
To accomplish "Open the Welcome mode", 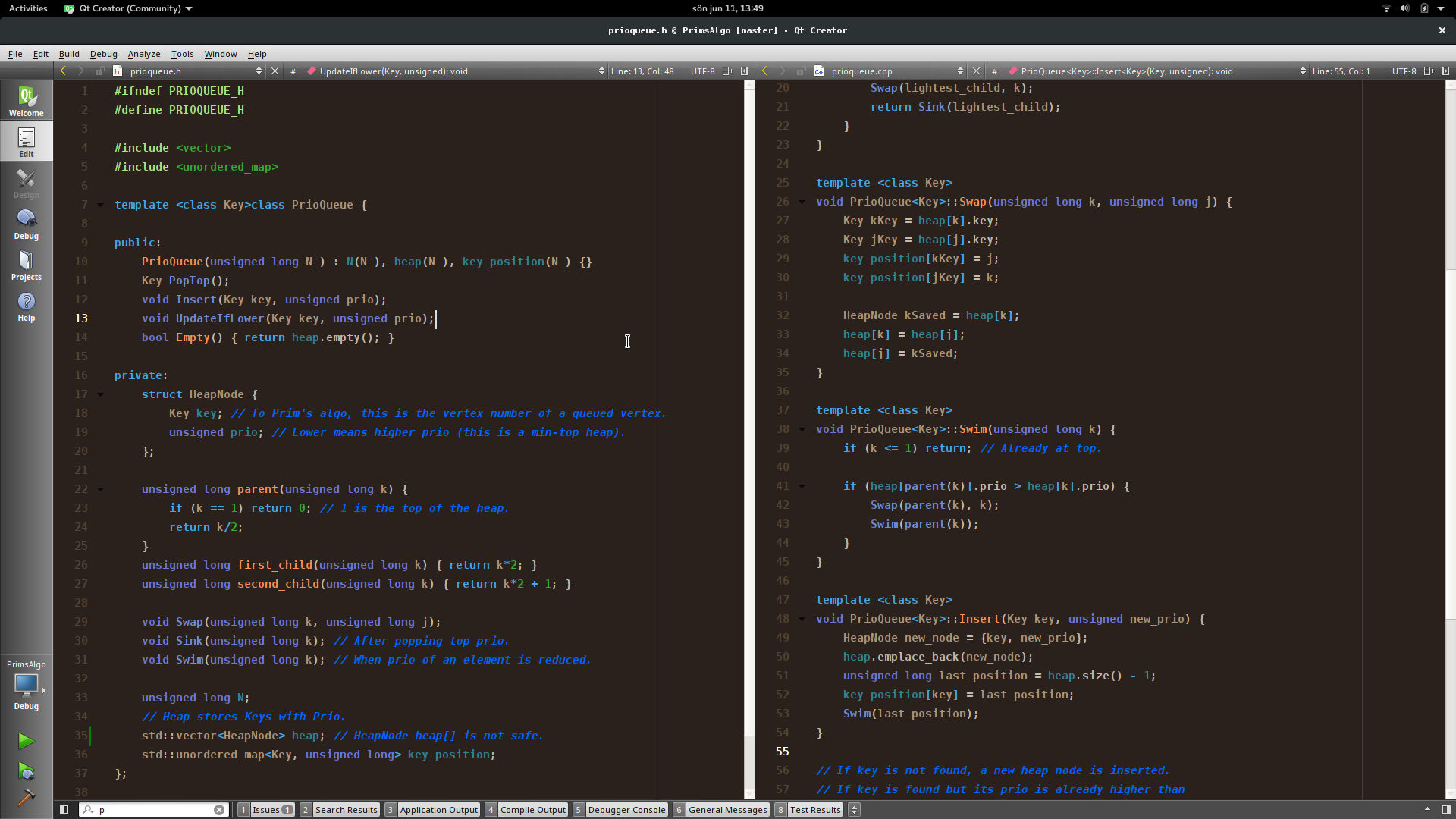I will point(26,101).
